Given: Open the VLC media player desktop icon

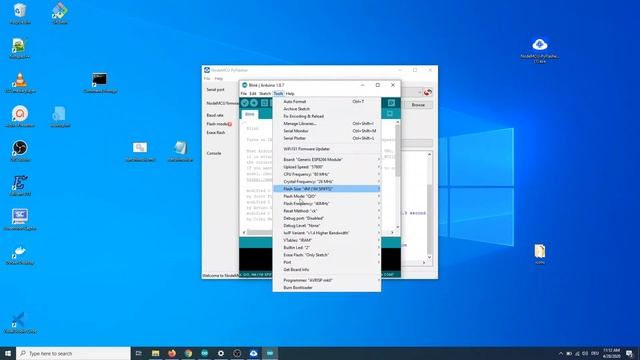Looking at the screenshot, I should [20, 83].
